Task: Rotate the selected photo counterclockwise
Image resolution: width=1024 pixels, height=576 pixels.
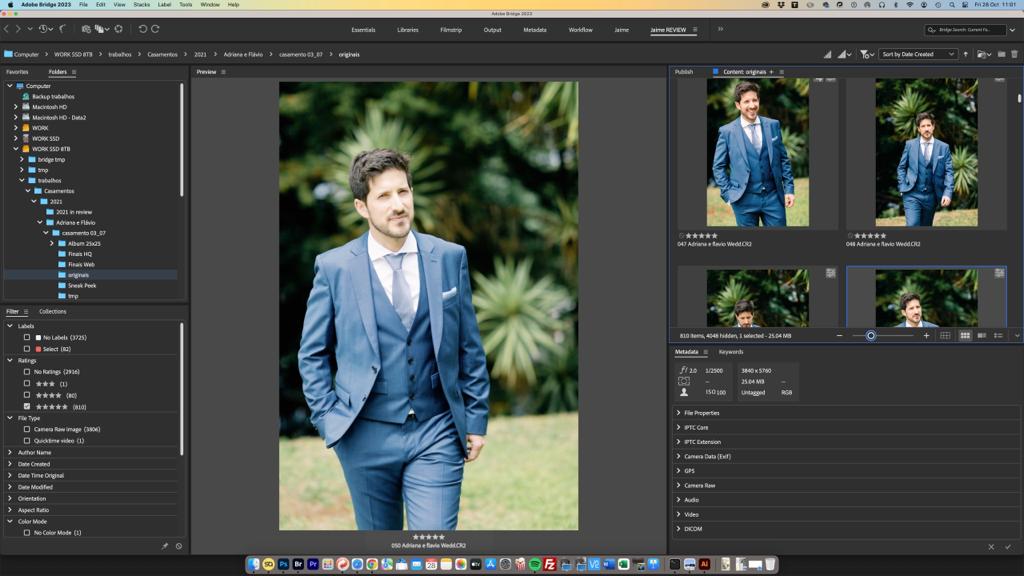Action: click(x=827, y=54)
